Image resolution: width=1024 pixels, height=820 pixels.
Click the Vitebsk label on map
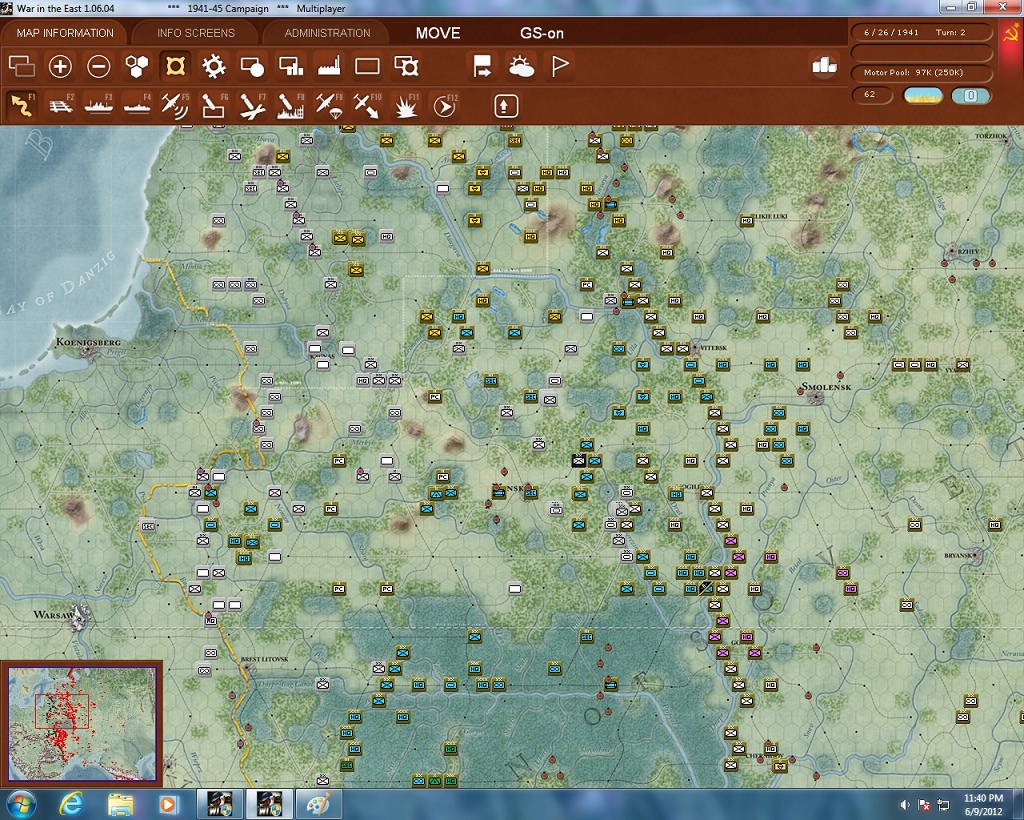pos(713,348)
